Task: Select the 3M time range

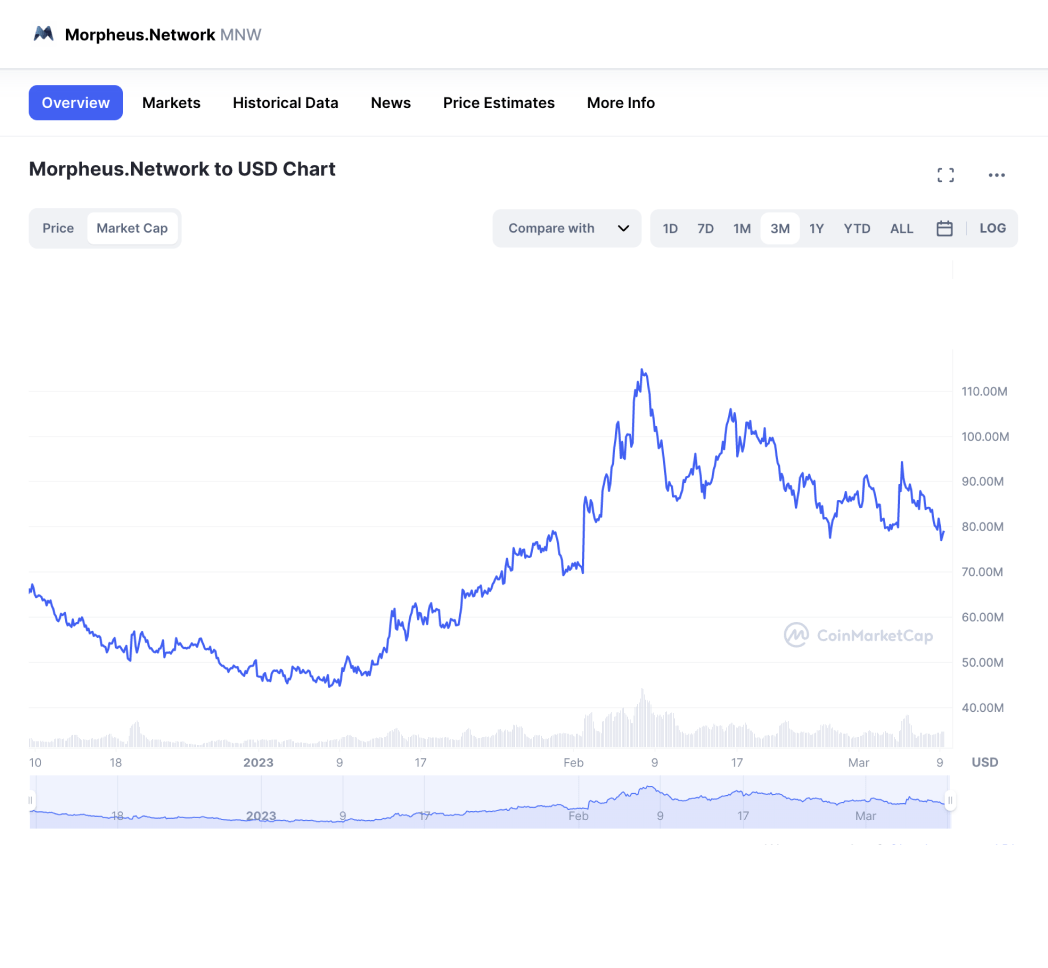Action: click(780, 229)
